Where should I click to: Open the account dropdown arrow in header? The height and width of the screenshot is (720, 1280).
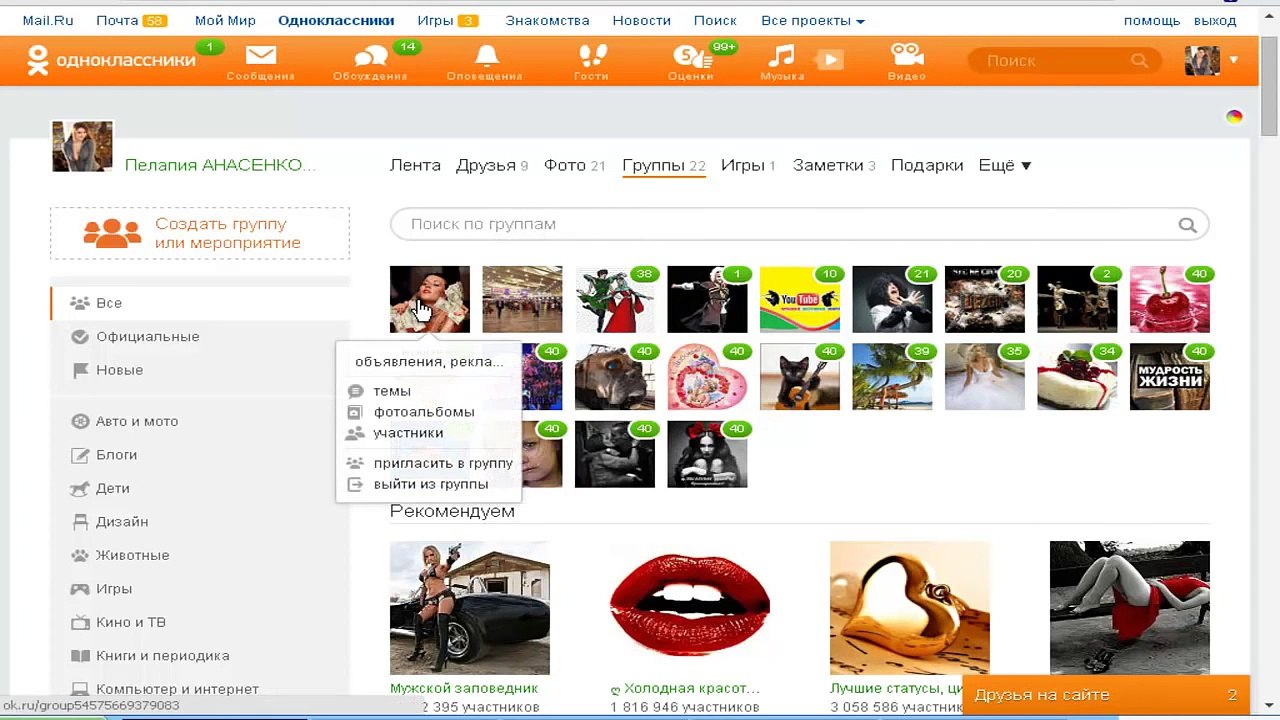click(1234, 60)
